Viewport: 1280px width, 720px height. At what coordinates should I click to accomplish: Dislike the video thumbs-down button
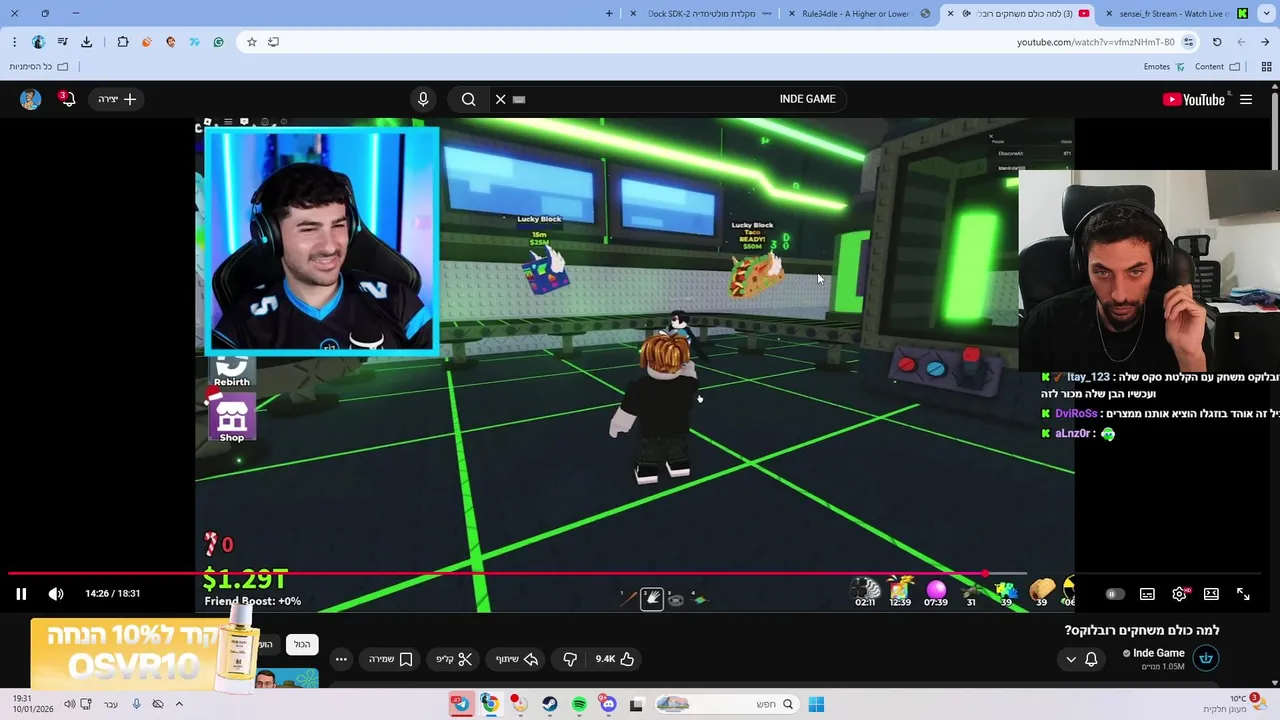(570, 659)
